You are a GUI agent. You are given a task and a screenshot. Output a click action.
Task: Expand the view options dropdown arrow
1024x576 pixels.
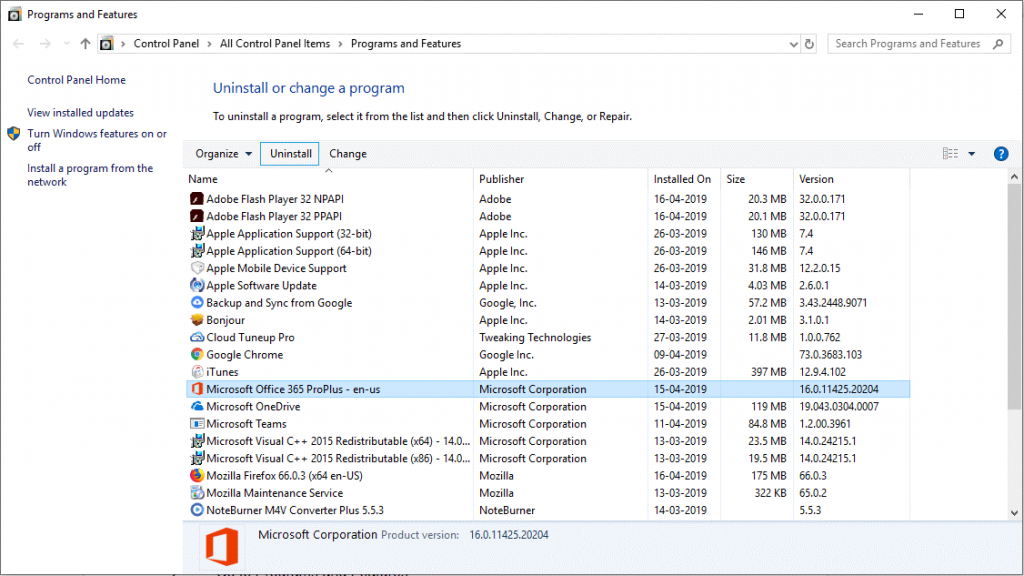point(972,154)
